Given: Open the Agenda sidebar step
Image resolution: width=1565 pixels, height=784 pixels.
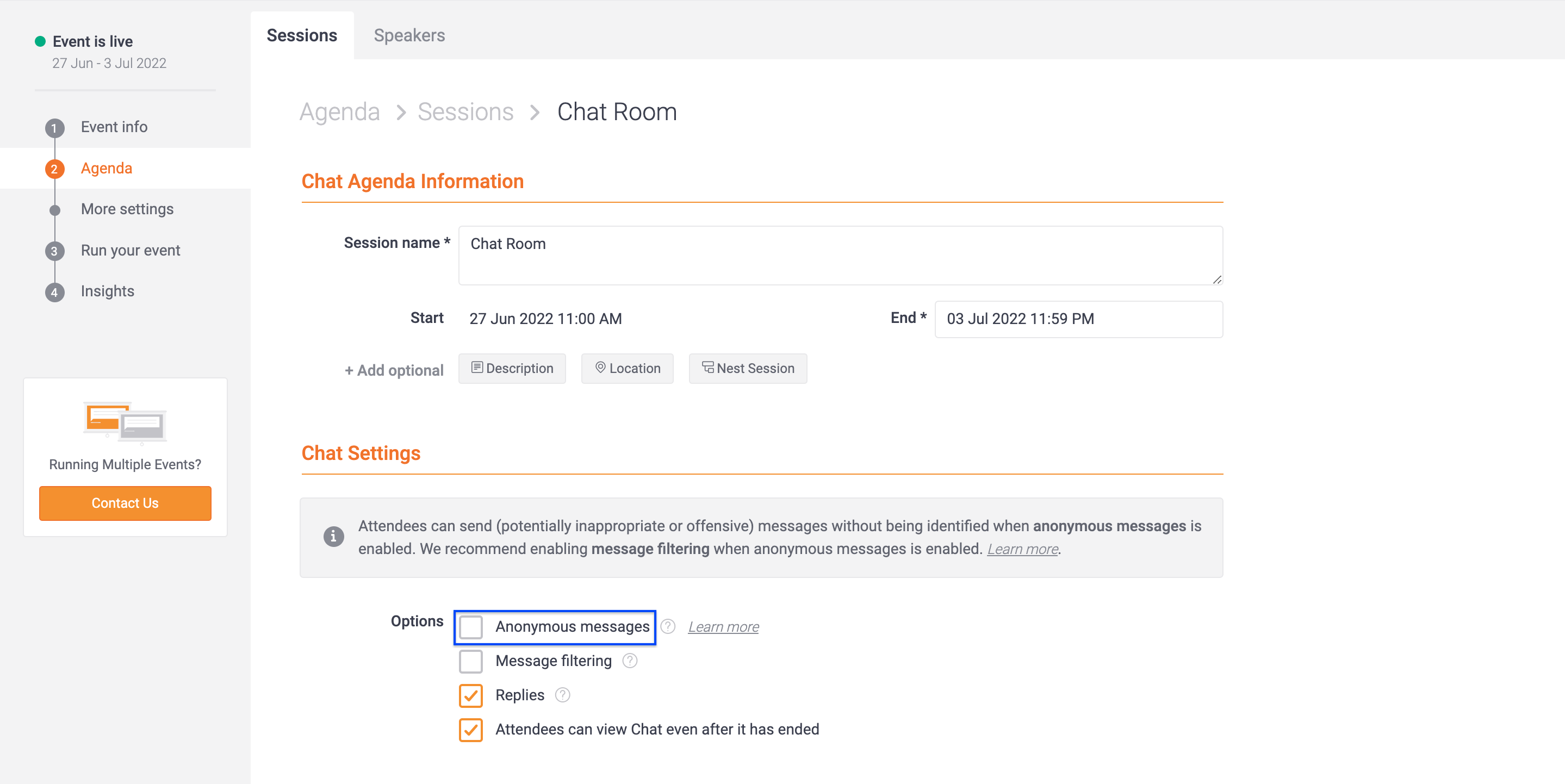Looking at the screenshot, I should pos(107,168).
